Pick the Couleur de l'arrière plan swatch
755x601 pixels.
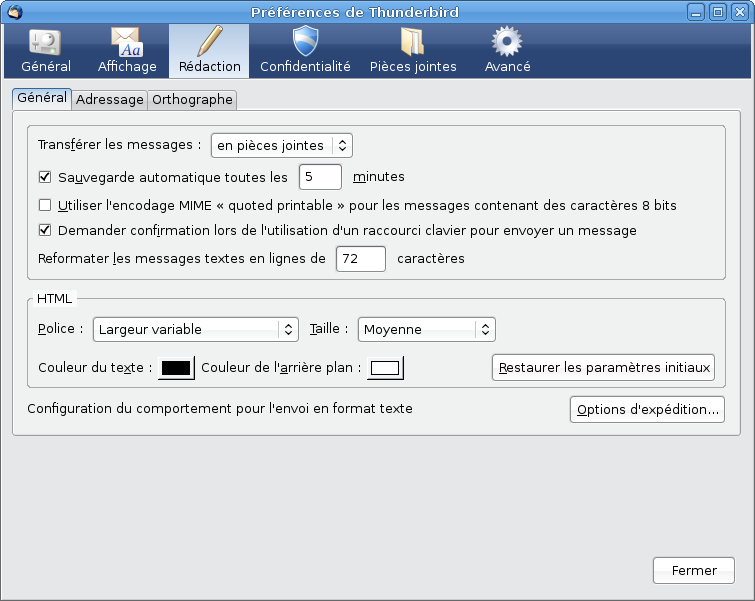(385, 368)
